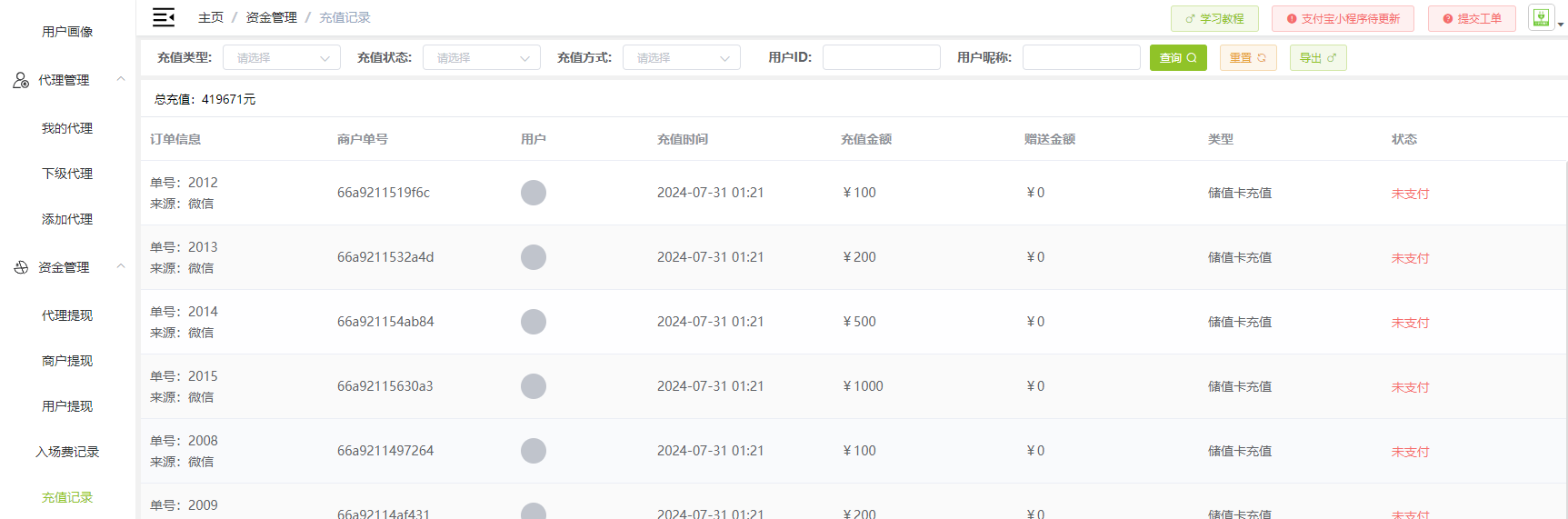Collapse the 代理管理 menu section
Image resolution: width=1568 pixels, height=519 pixels.
point(121,79)
